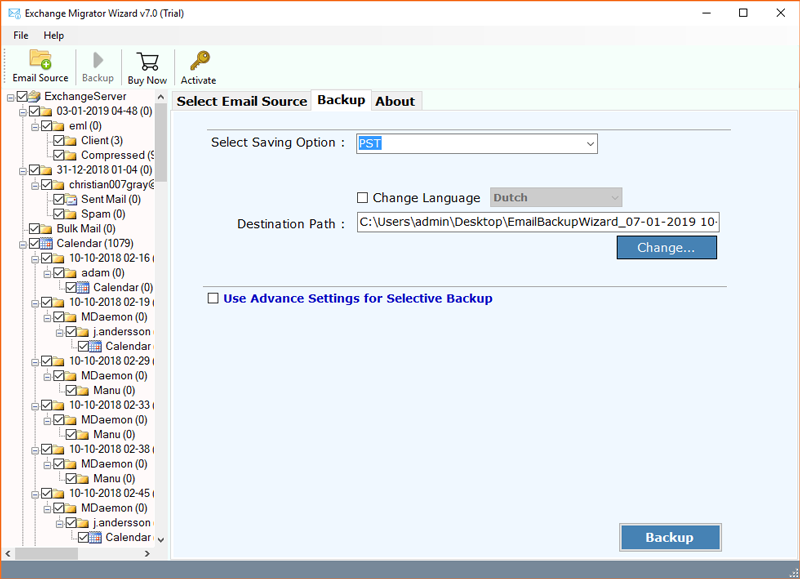Select the 10-10-2018 02-33 tree row
The width and height of the screenshot is (800, 579).
[110, 405]
